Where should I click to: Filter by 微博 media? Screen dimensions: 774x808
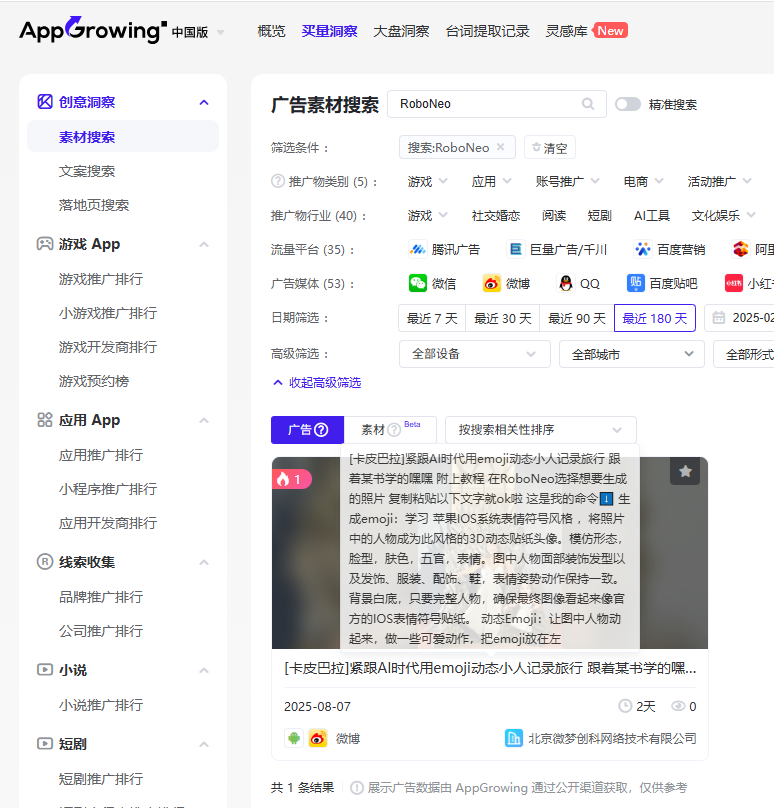point(506,283)
